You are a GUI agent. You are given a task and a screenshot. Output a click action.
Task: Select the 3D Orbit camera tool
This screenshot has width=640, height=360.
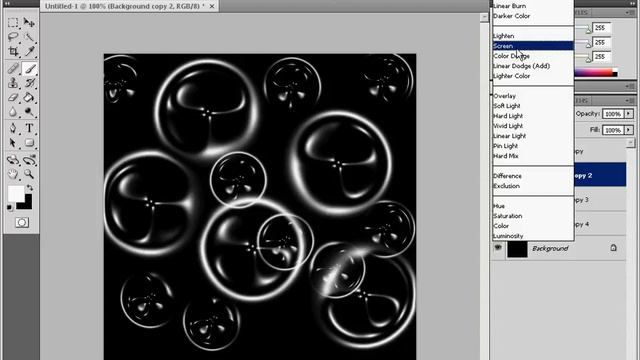[x=29, y=160]
